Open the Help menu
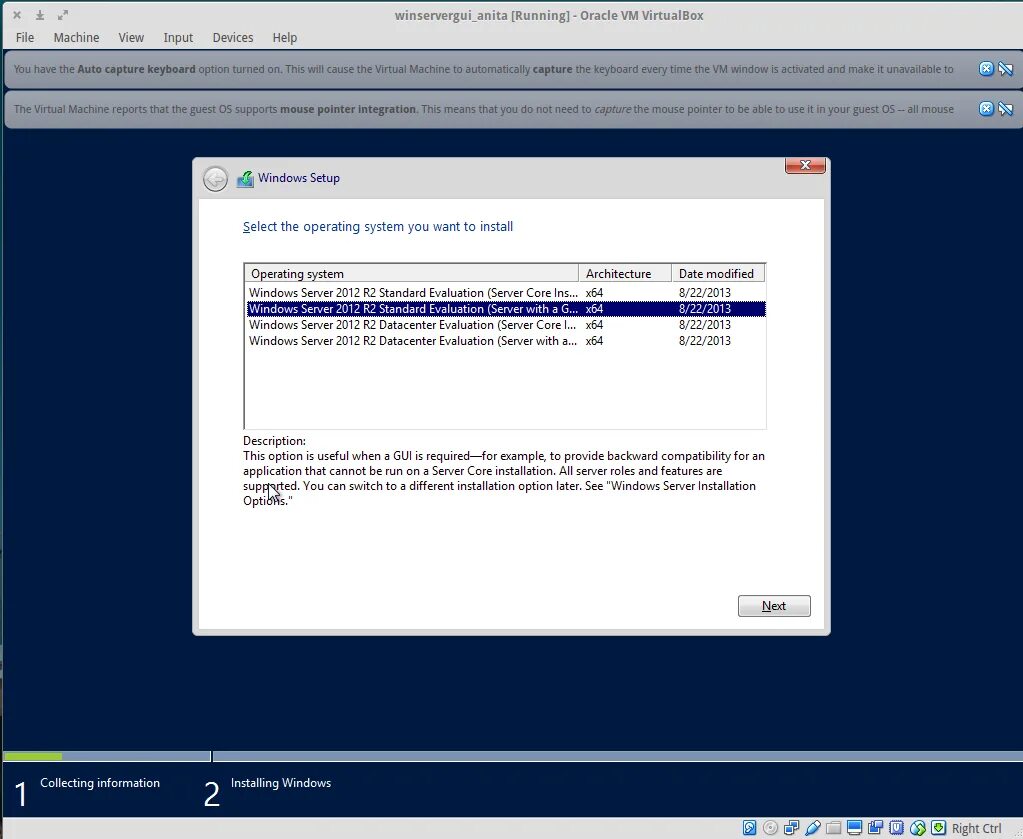The height and width of the screenshot is (839, 1023). coord(284,38)
